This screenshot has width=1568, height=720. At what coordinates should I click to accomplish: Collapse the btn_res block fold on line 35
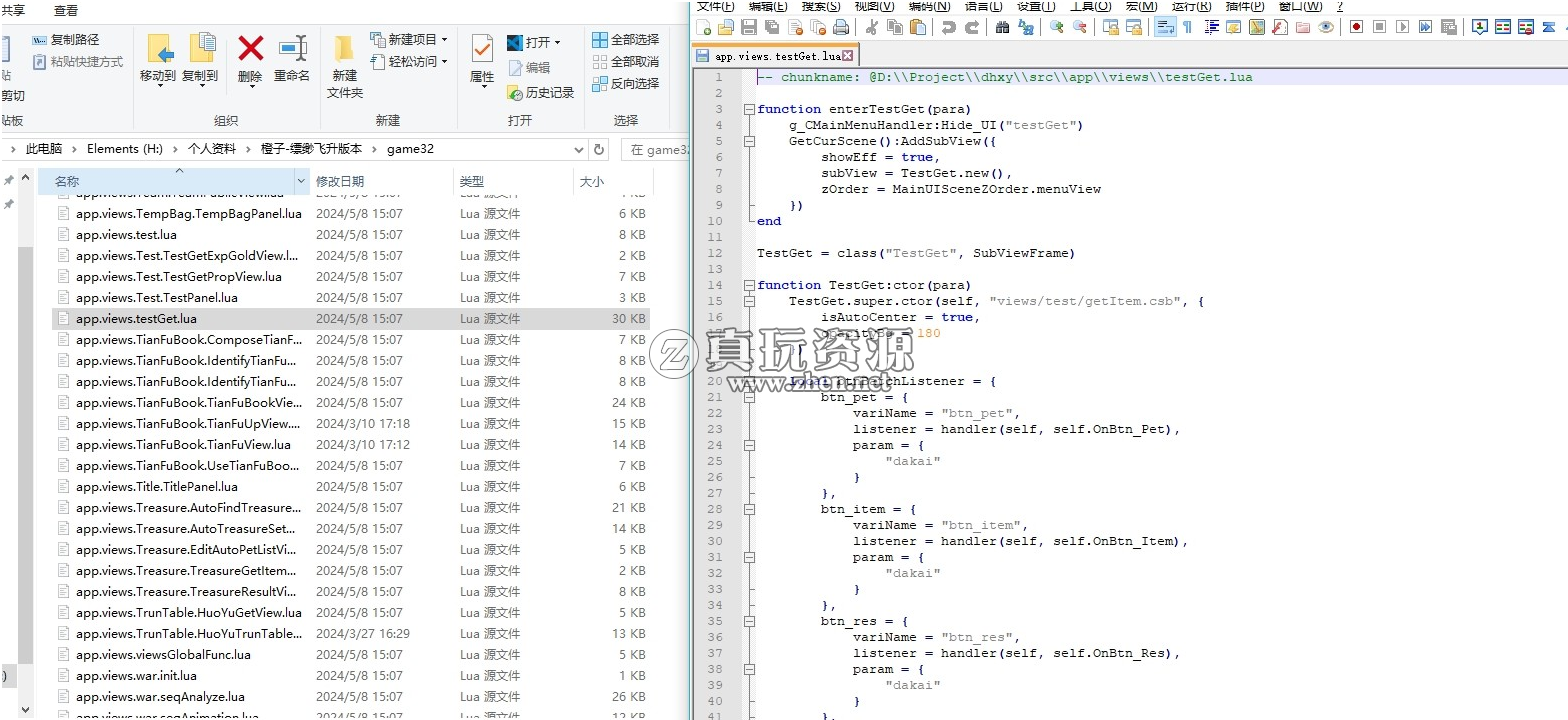click(749, 621)
